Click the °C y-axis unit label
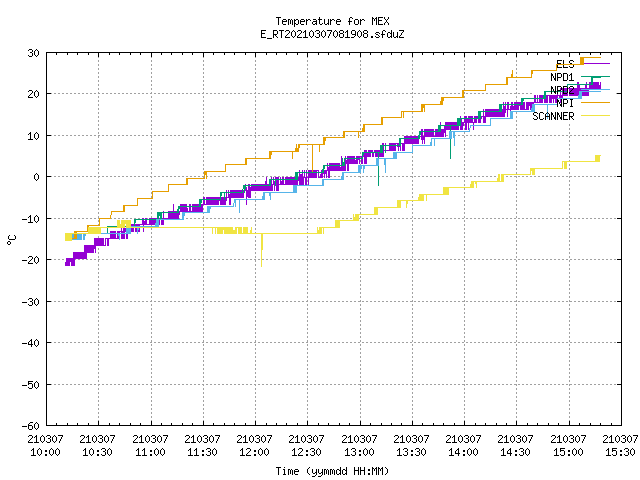Viewport: 640px width, 480px height. coord(11,240)
